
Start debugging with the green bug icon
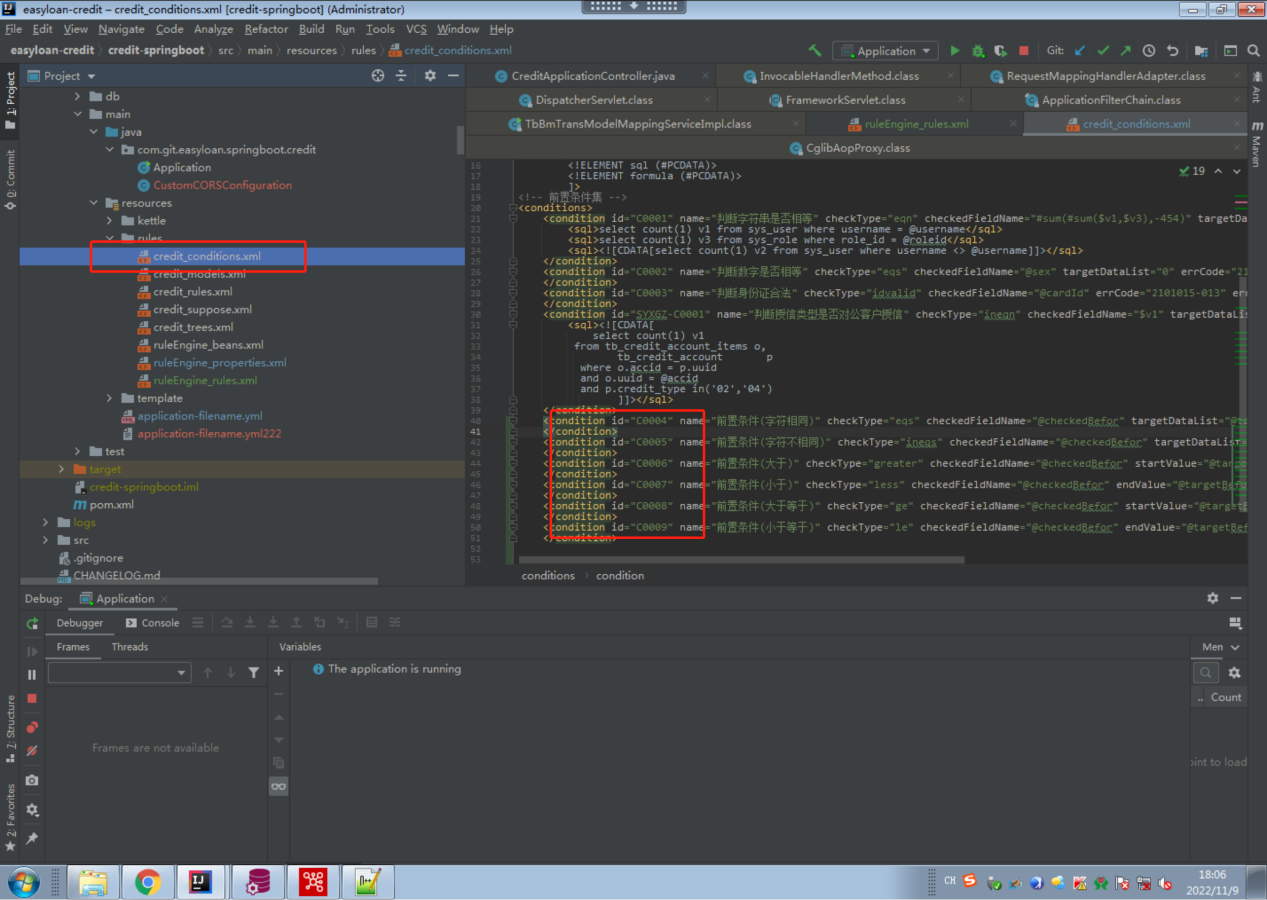point(978,51)
